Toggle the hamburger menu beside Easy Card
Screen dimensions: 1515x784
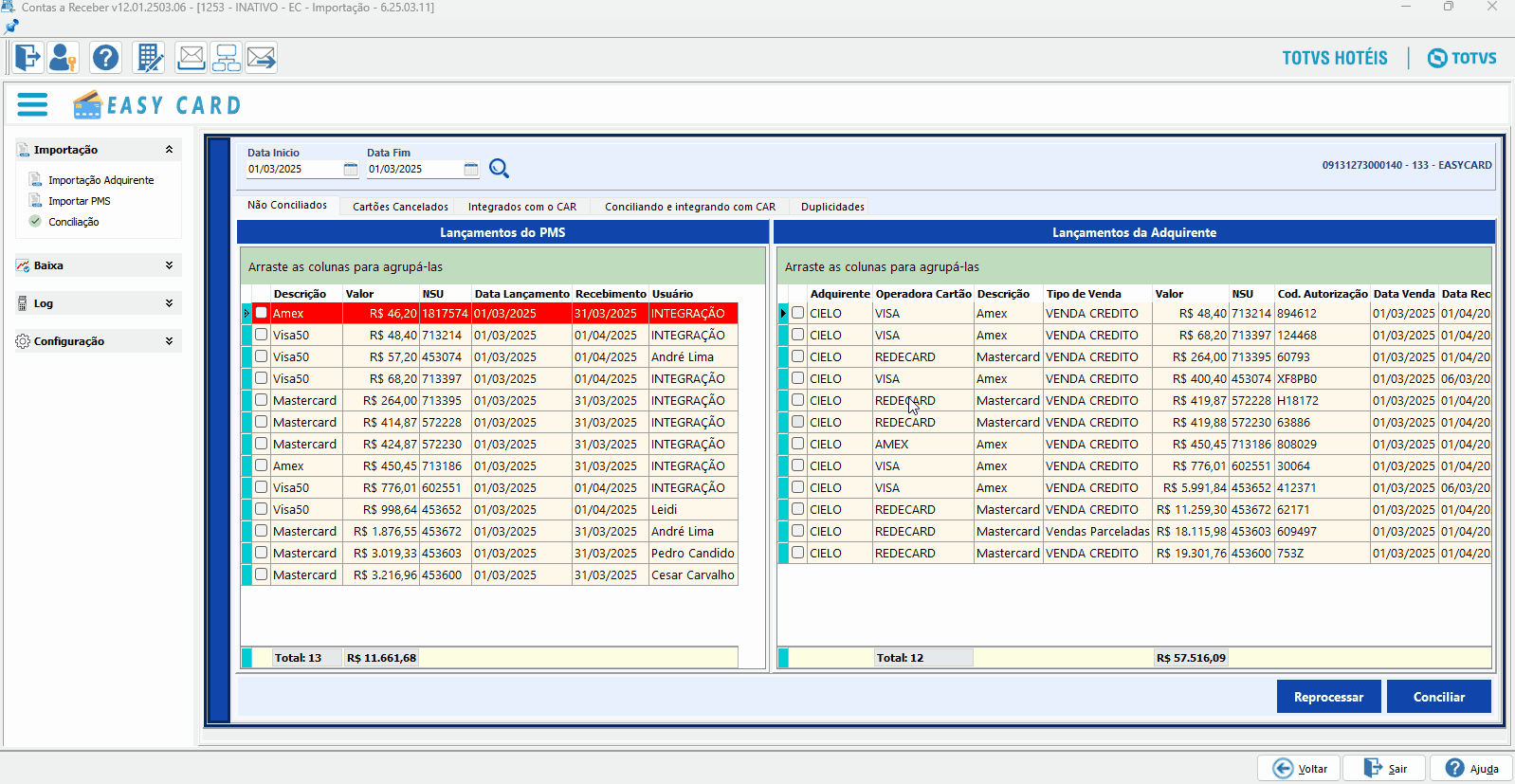pos(32,104)
